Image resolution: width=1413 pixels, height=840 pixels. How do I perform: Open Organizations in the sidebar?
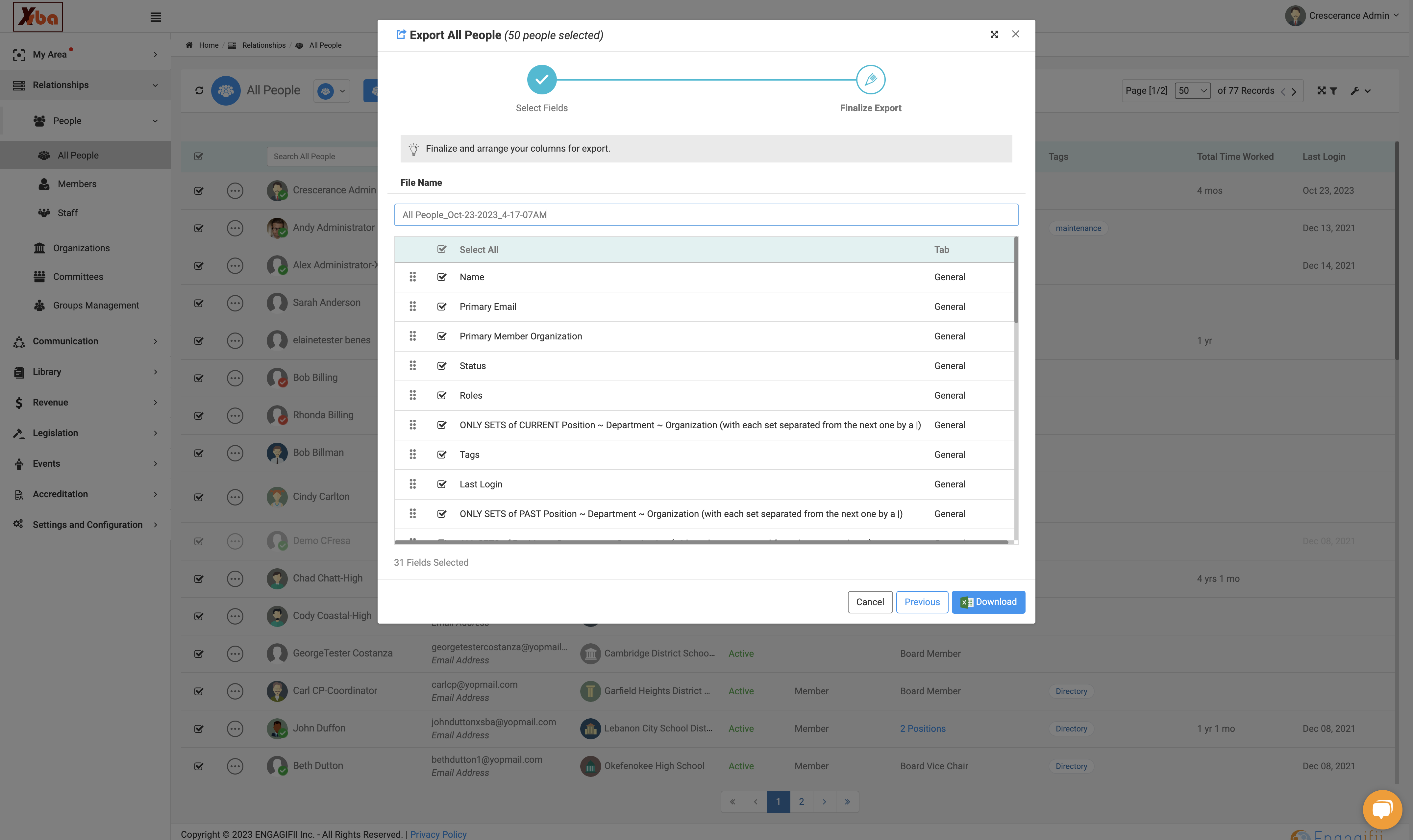(x=82, y=248)
